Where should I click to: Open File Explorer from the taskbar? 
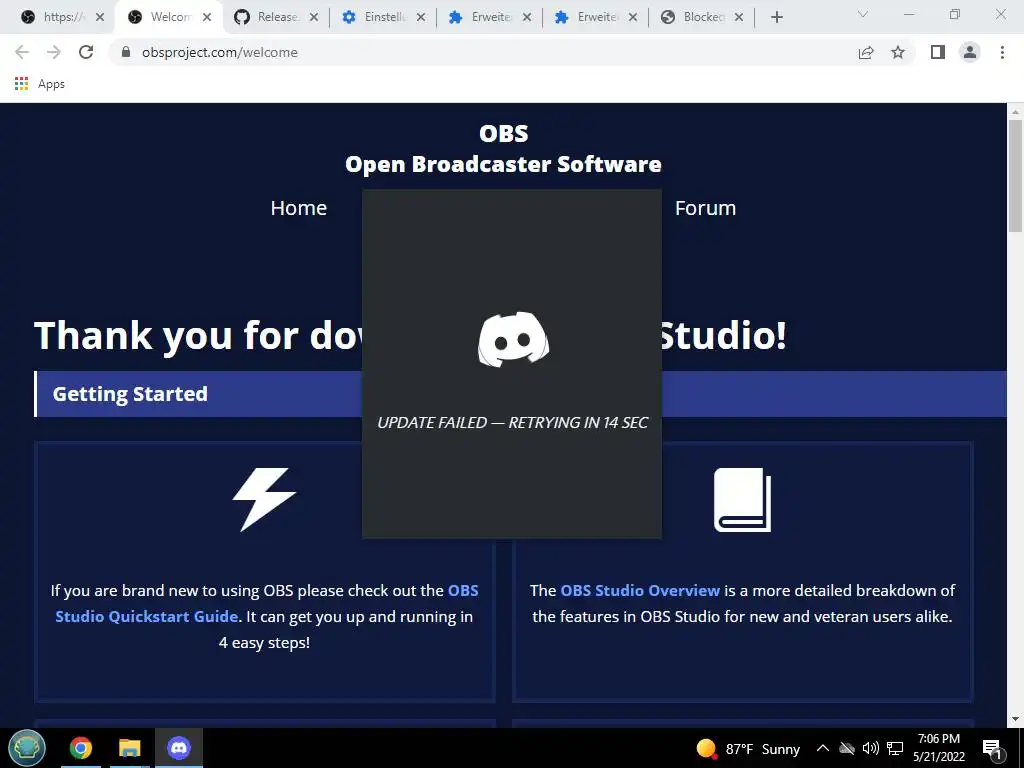(130, 748)
